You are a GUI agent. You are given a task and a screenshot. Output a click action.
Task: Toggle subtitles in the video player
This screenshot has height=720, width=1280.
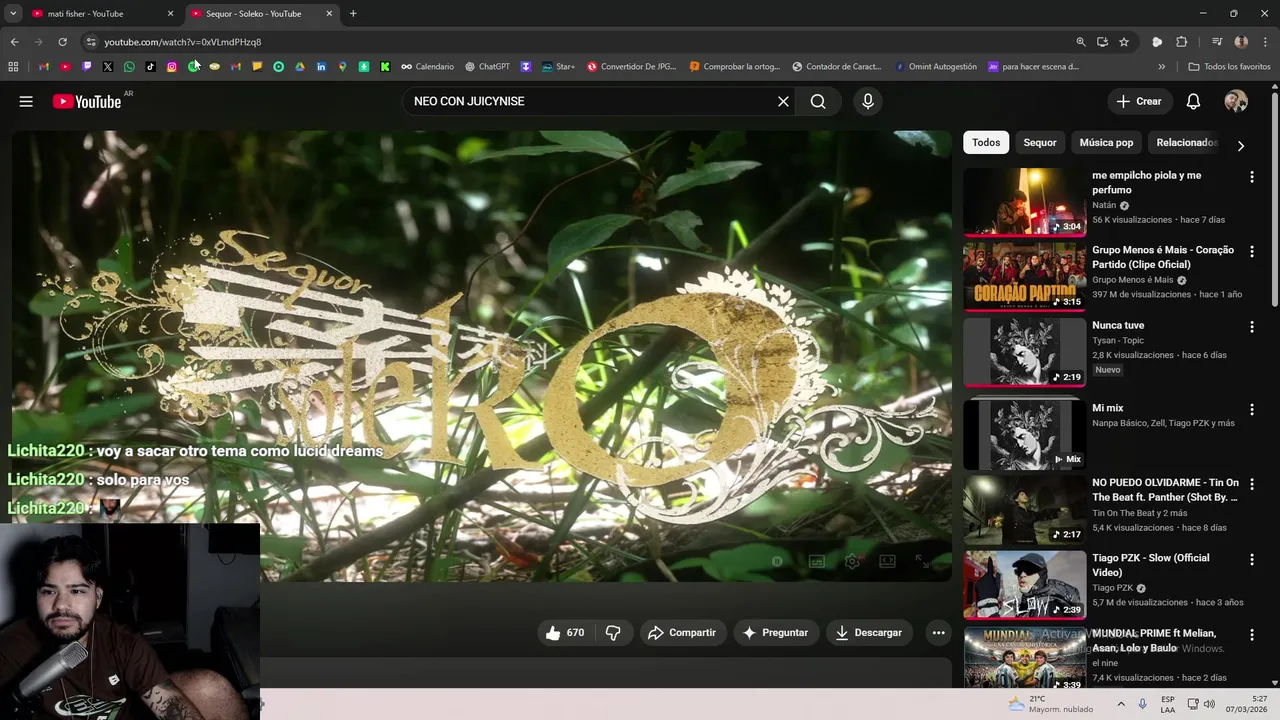pyautogui.click(x=817, y=561)
